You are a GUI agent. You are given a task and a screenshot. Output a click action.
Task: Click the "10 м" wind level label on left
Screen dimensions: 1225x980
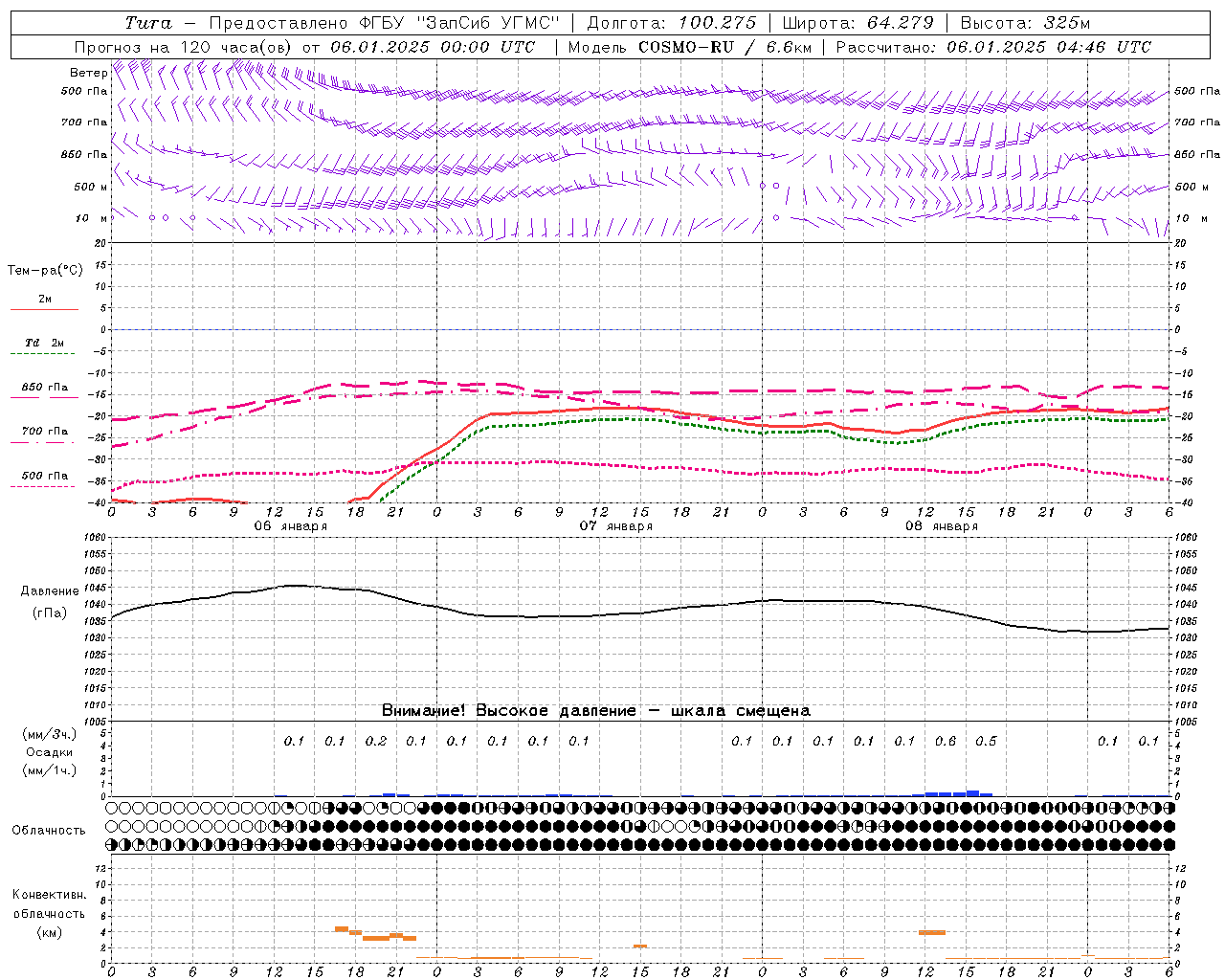(92, 218)
